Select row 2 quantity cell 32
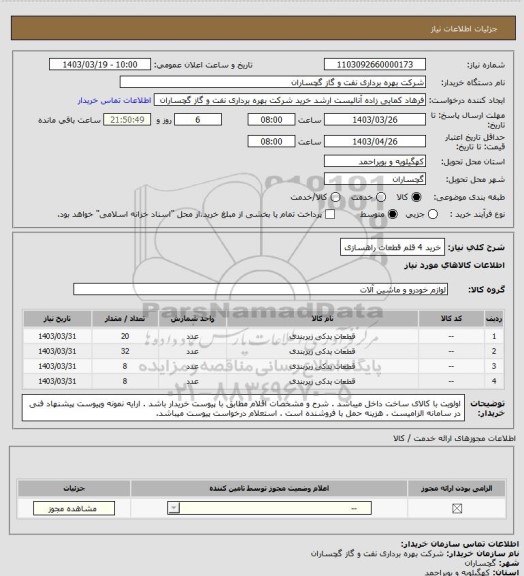This screenshot has height=576, width=524. point(125,352)
